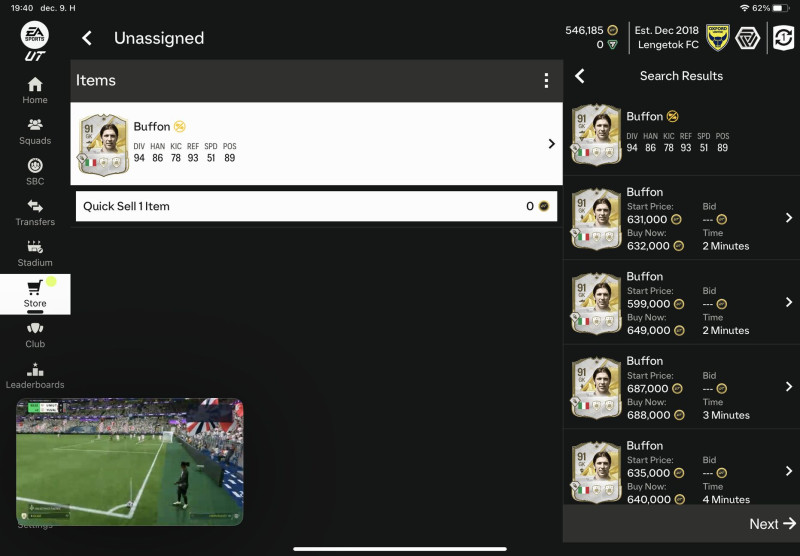Click 4 Minutes time remaining text
Viewport: 800px width, 556px height.
pos(726,499)
